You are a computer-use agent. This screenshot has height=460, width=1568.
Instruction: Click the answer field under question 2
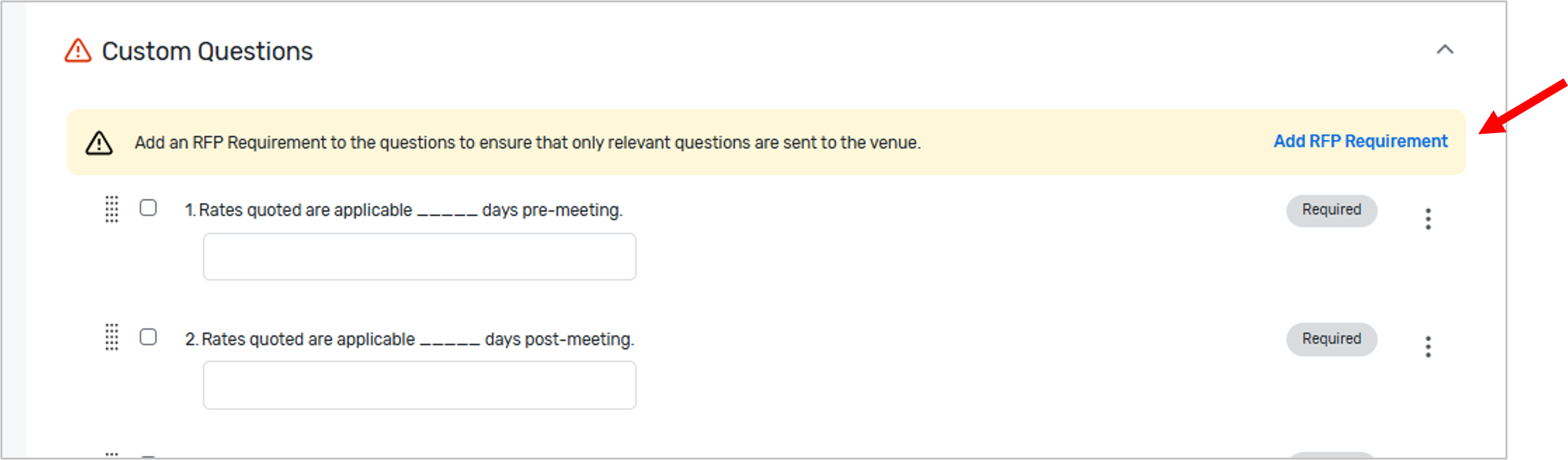pyautogui.click(x=420, y=385)
